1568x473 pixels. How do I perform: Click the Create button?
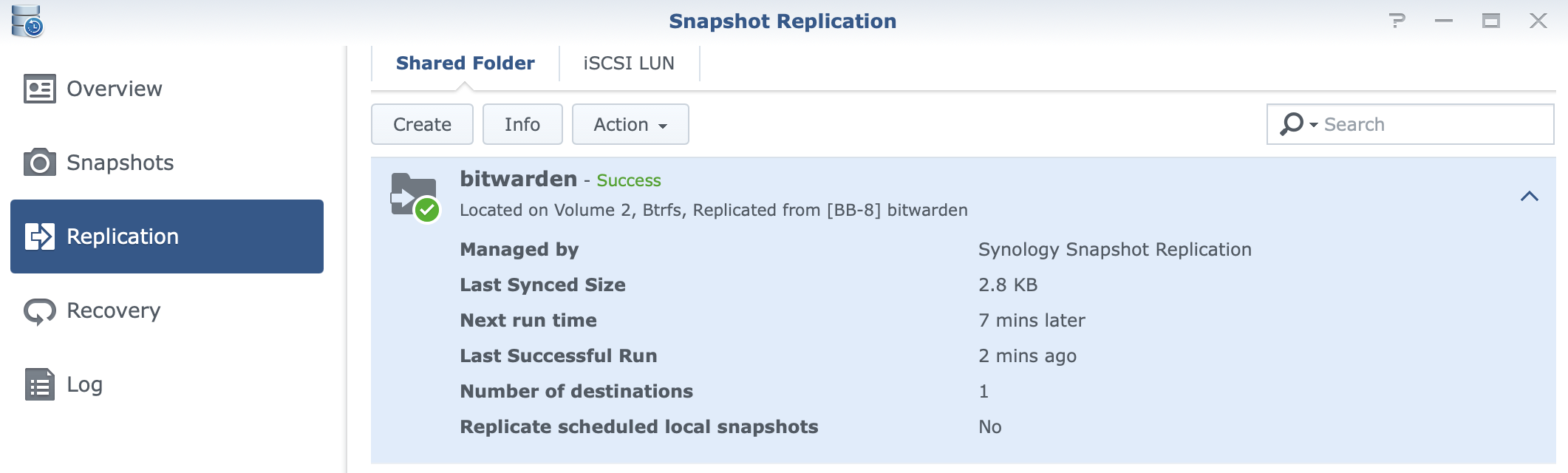[422, 124]
